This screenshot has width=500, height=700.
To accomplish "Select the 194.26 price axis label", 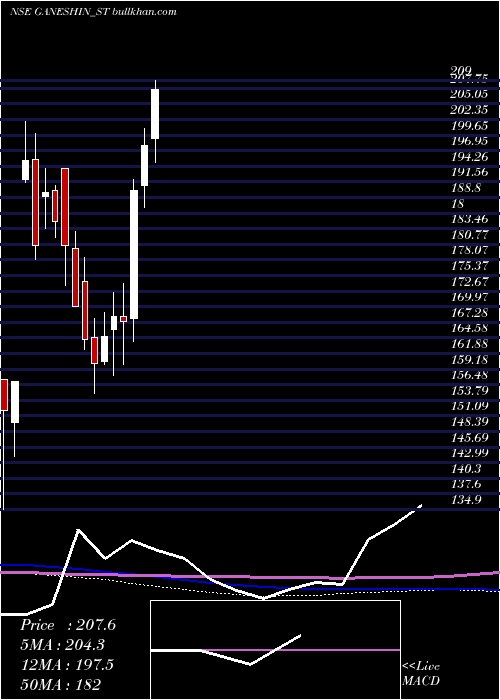I will (469, 157).
